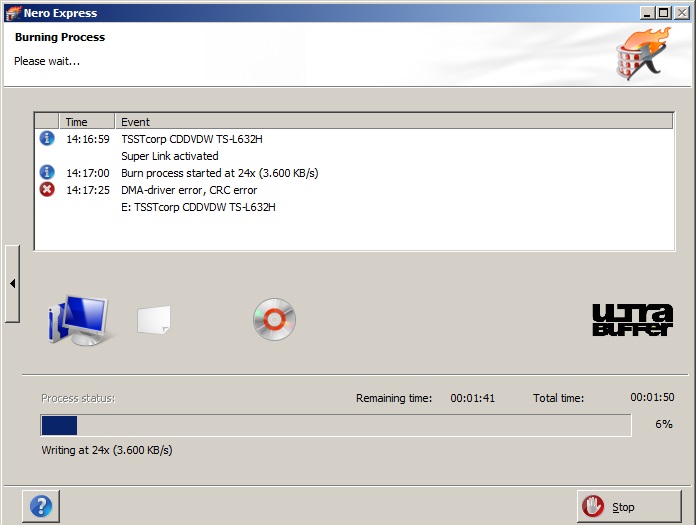The width and height of the screenshot is (699, 525).
Task: Click the info icon at 14:16:59
Action: (47, 139)
